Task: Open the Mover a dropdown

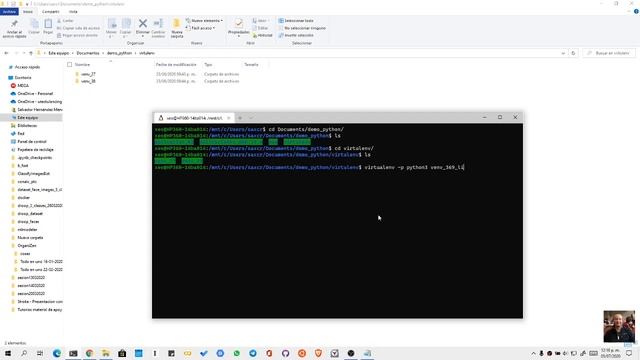Action: [111, 29]
